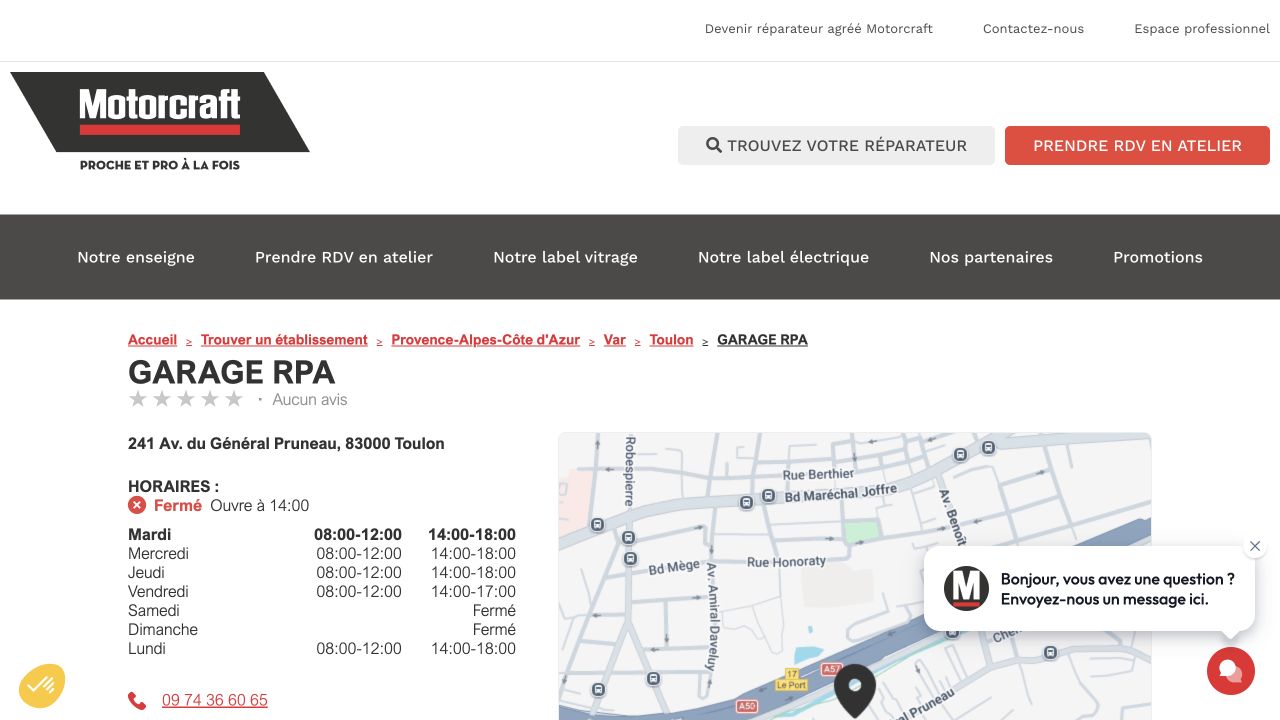The height and width of the screenshot is (720, 1280).
Task: Click the Samedi Fermé row
Action: click(322, 611)
